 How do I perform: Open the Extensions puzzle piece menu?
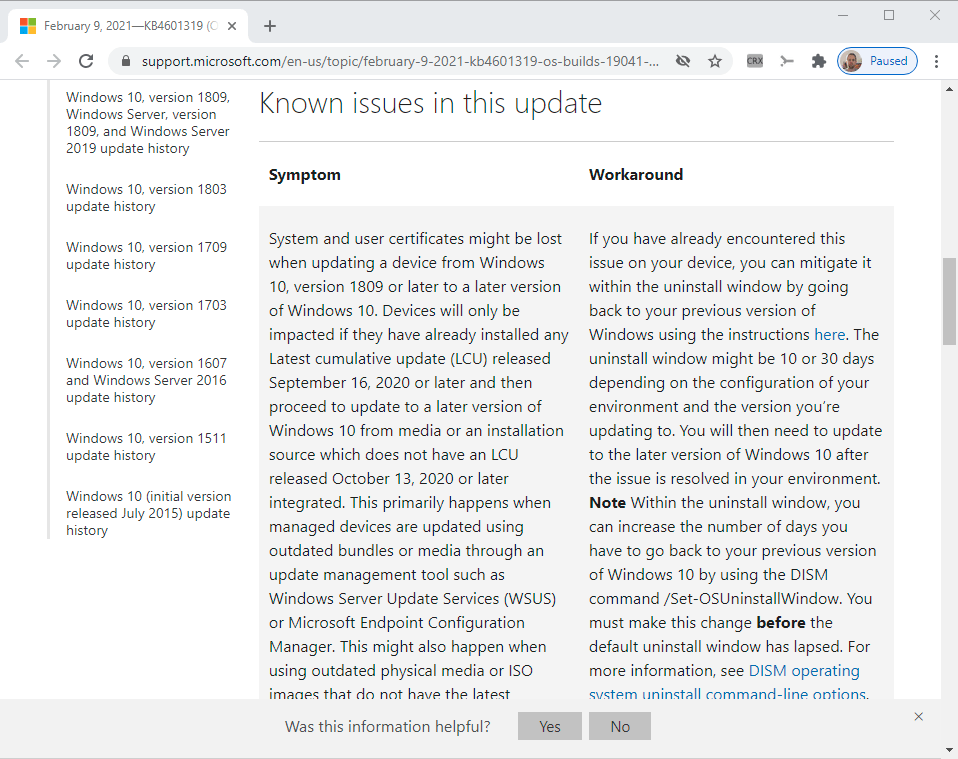(x=818, y=61)
